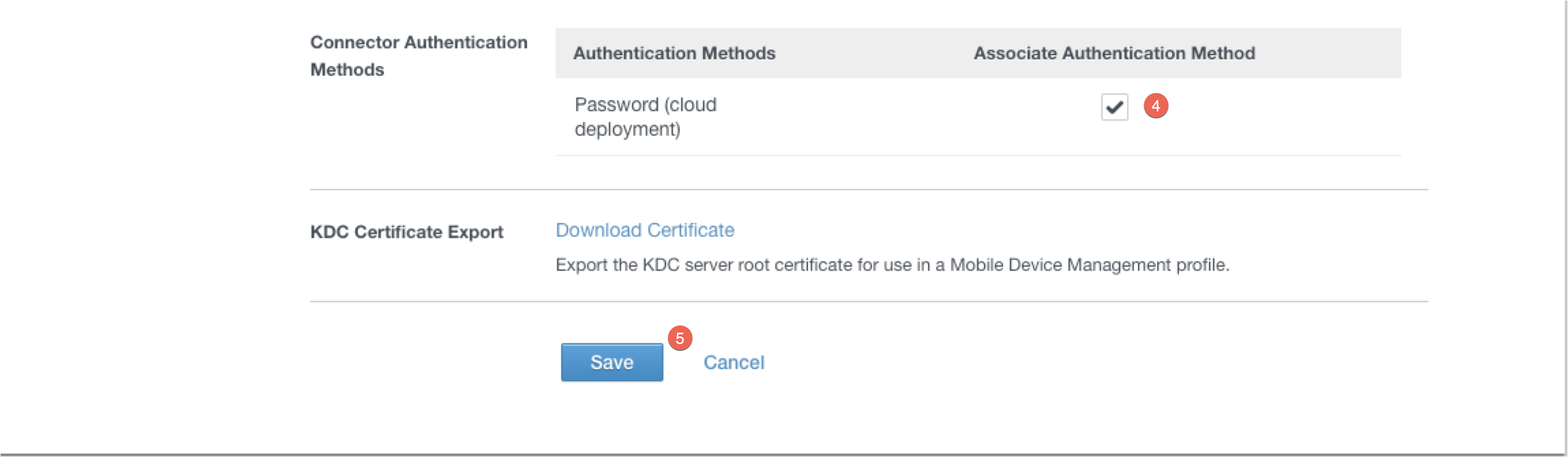Click the Password (cloud deployment) row label
Screen dimensions: 1568x457
(x=645, y=116)
